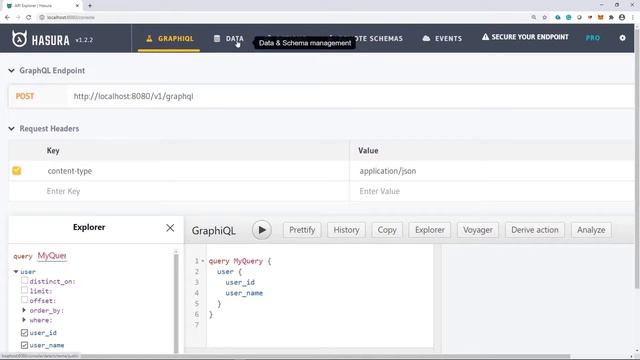Screen dimensions: 640x360
Task: Bookmark this page with star icon
Action: click(544, 18)
